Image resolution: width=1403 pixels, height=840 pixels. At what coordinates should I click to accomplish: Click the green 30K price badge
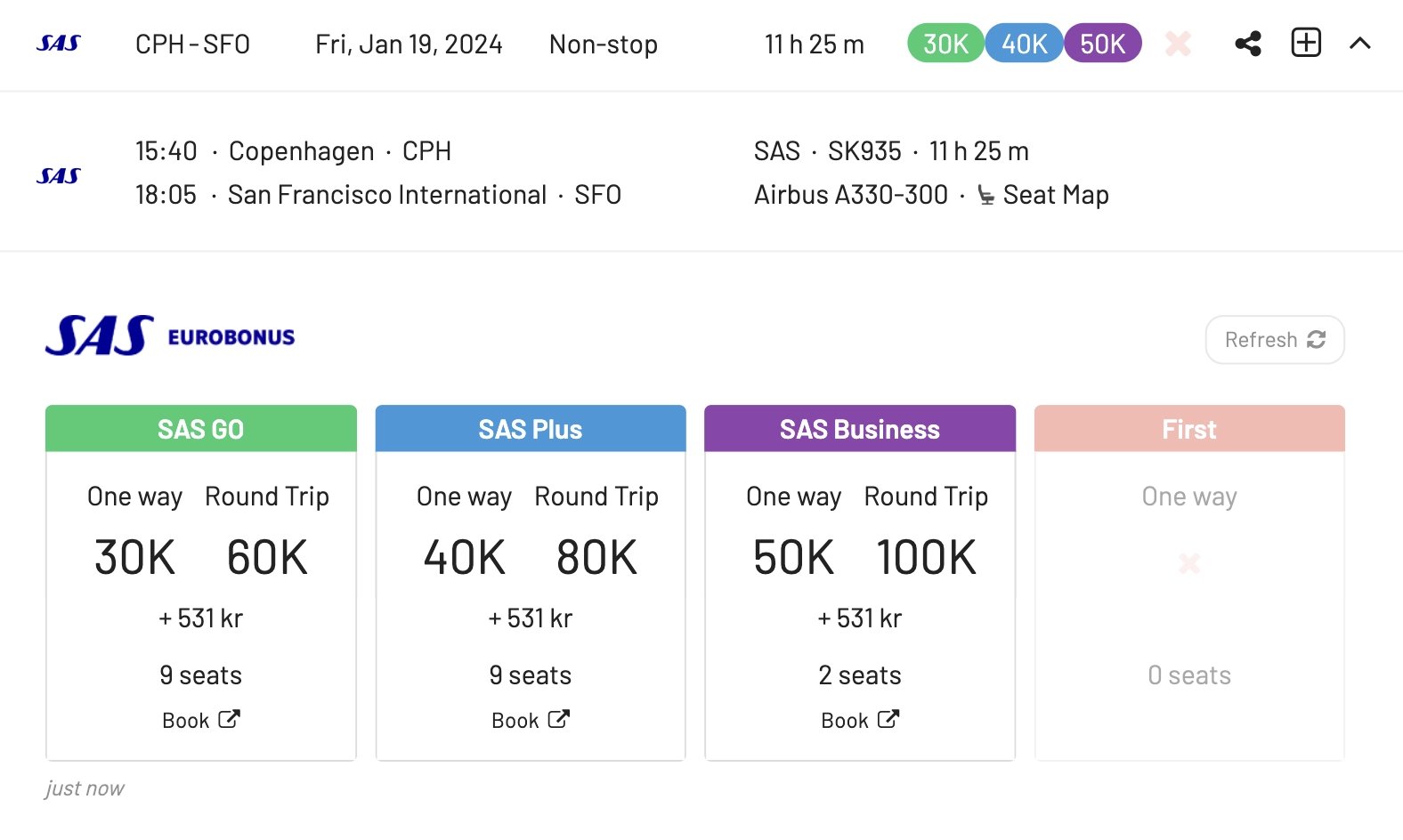945,44
